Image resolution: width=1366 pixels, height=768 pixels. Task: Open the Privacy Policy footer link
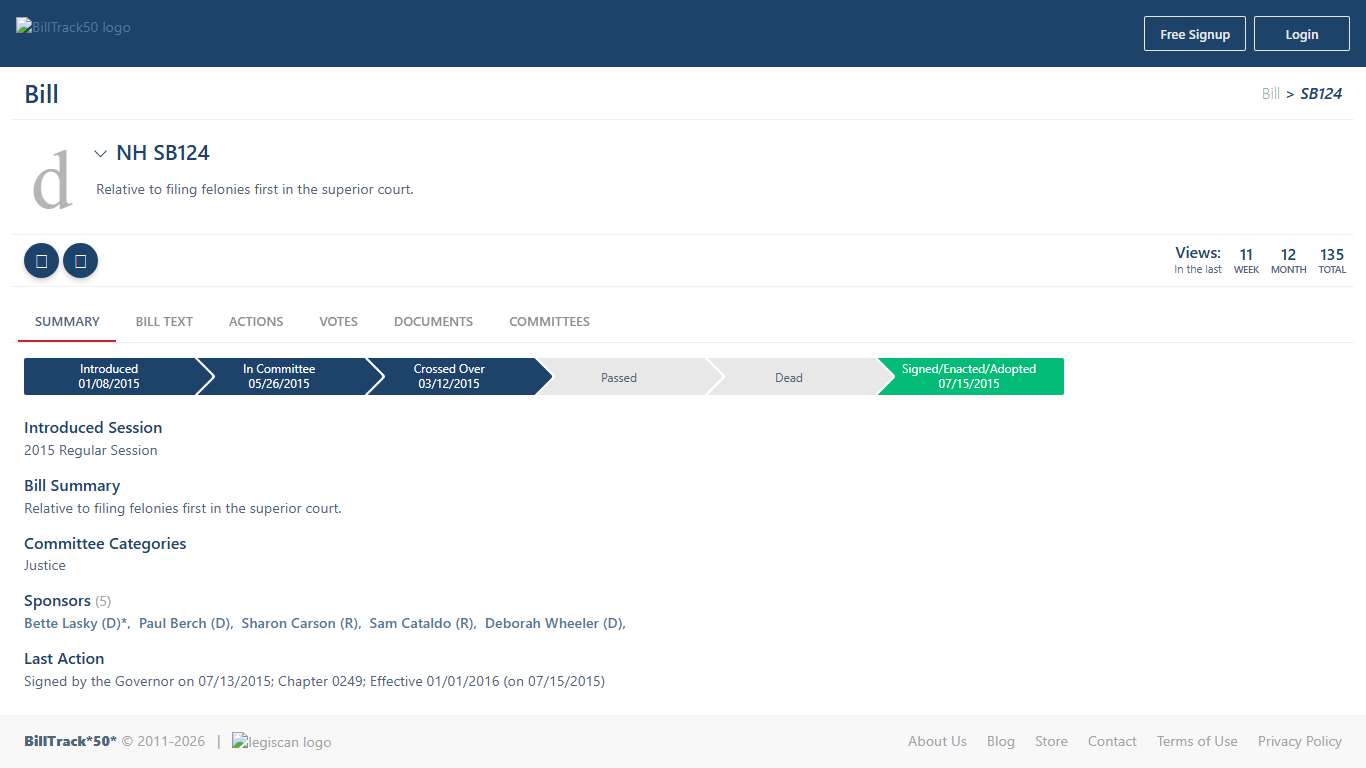1299,742
